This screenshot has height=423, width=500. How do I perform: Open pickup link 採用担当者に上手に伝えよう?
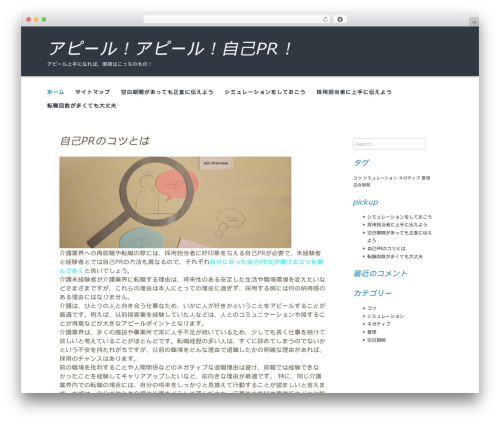point(397,225)
